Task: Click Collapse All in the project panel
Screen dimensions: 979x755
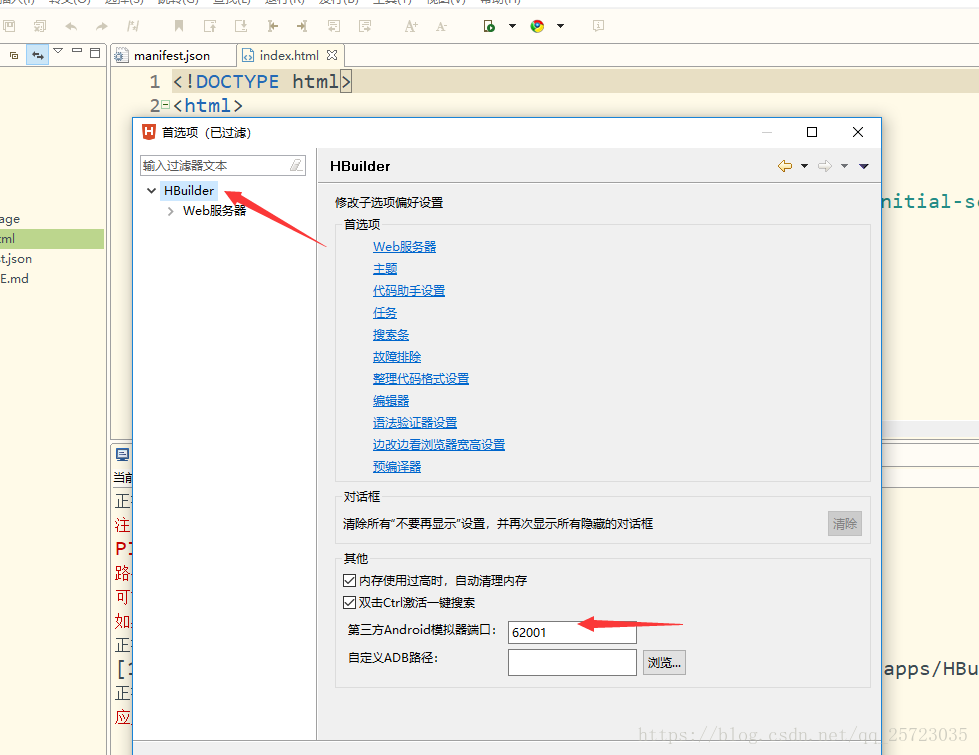Action: 14,56
